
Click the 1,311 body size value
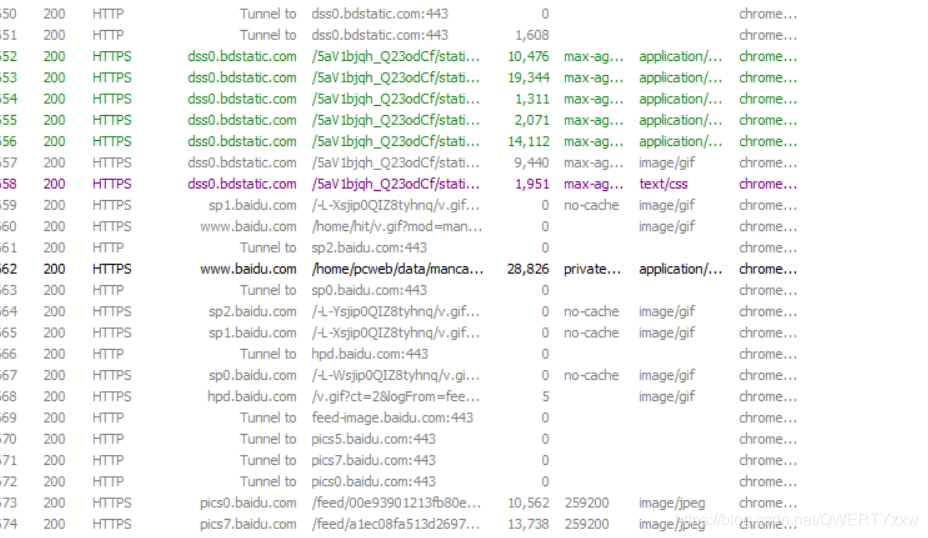tap(531, 99)
